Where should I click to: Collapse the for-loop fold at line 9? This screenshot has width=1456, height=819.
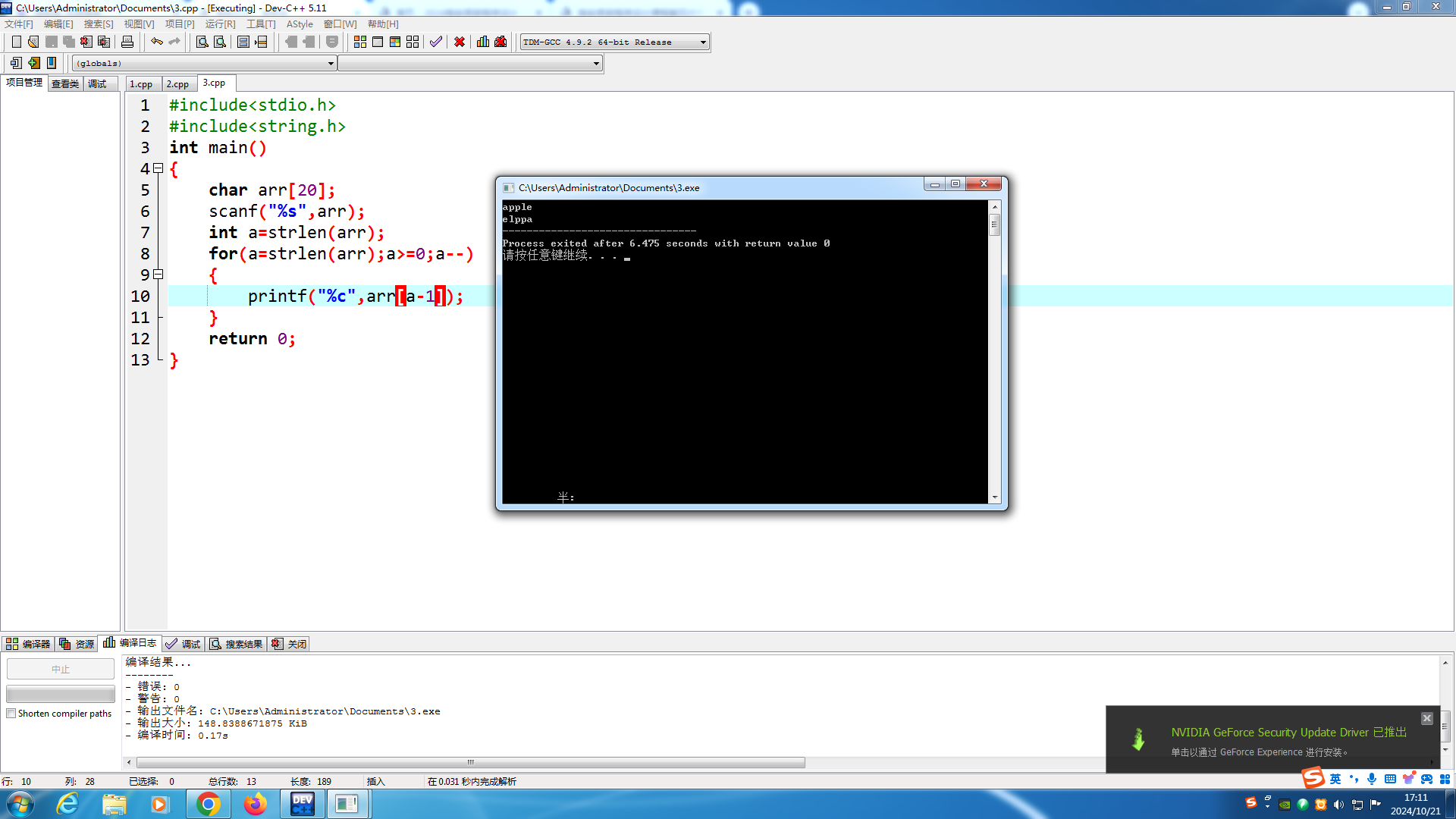click(158, 275)
